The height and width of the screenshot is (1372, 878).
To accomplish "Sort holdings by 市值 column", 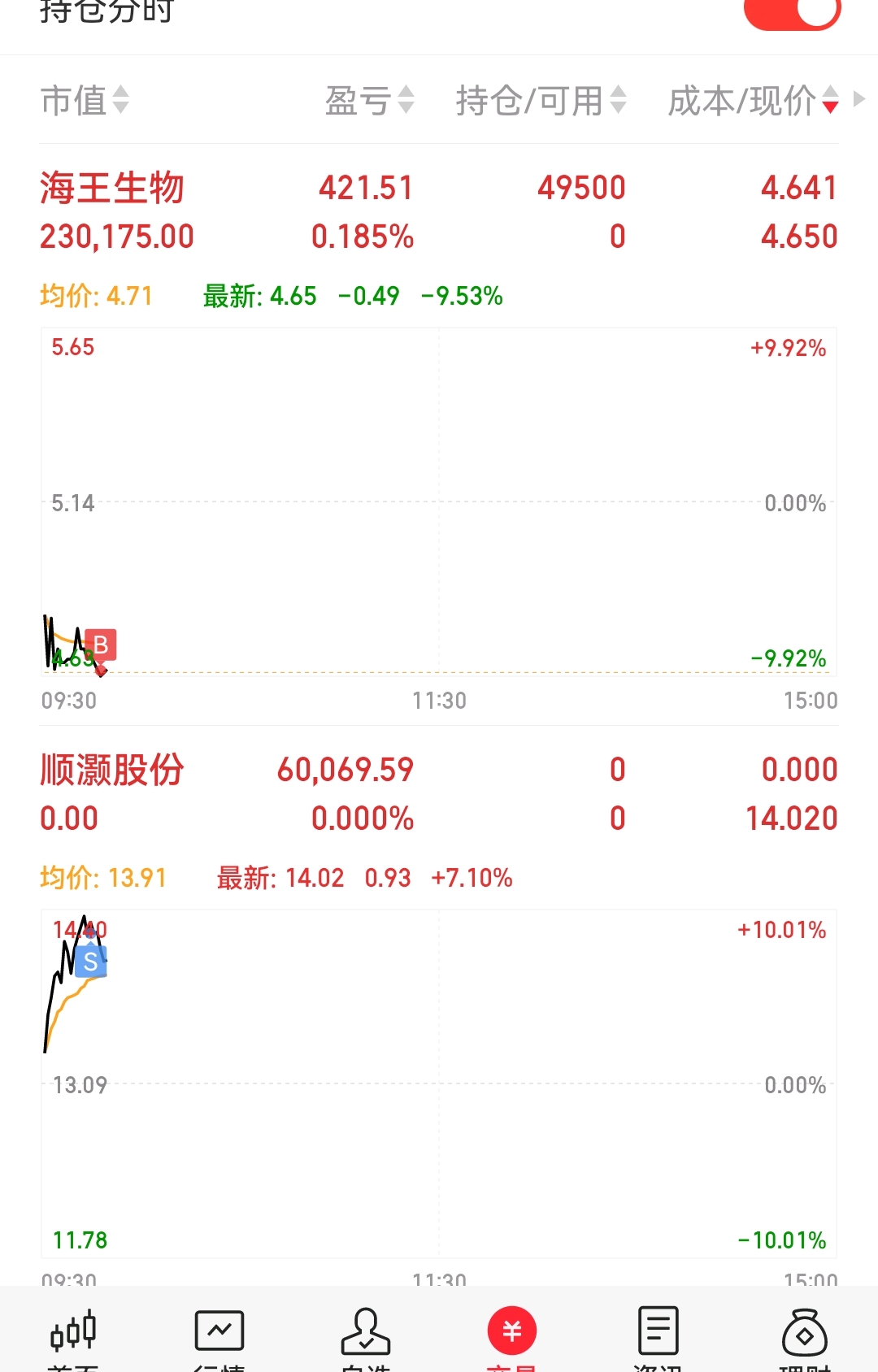I will 85,101.
